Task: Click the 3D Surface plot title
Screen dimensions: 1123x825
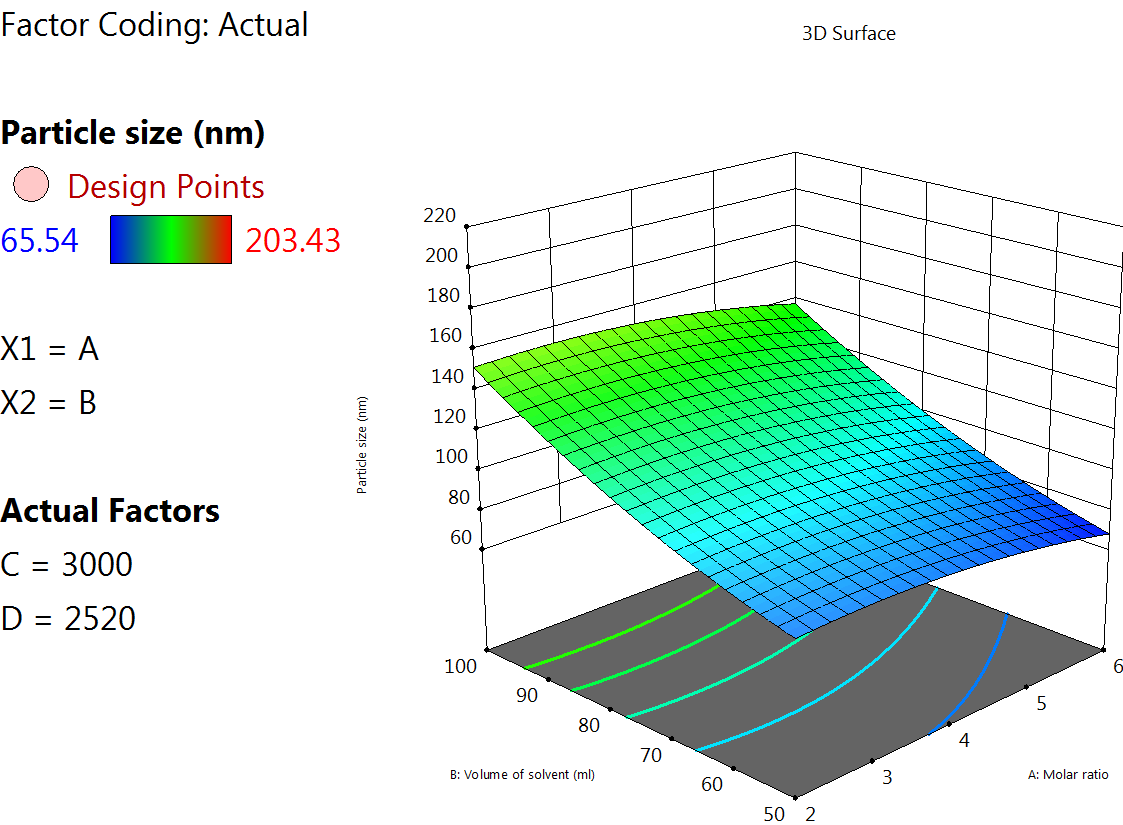Action: pos(848,34)
